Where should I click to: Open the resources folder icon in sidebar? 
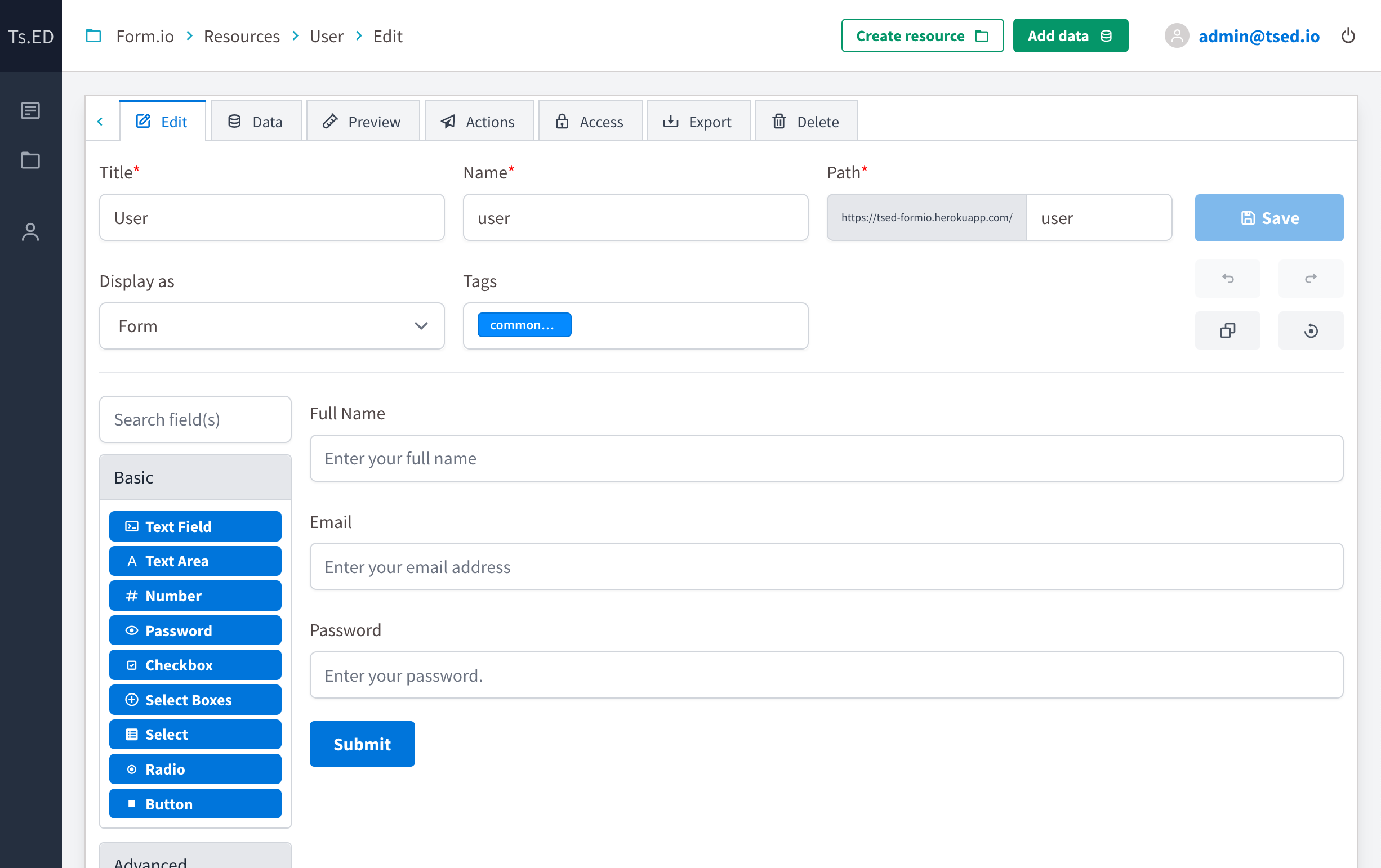point(30,160)
